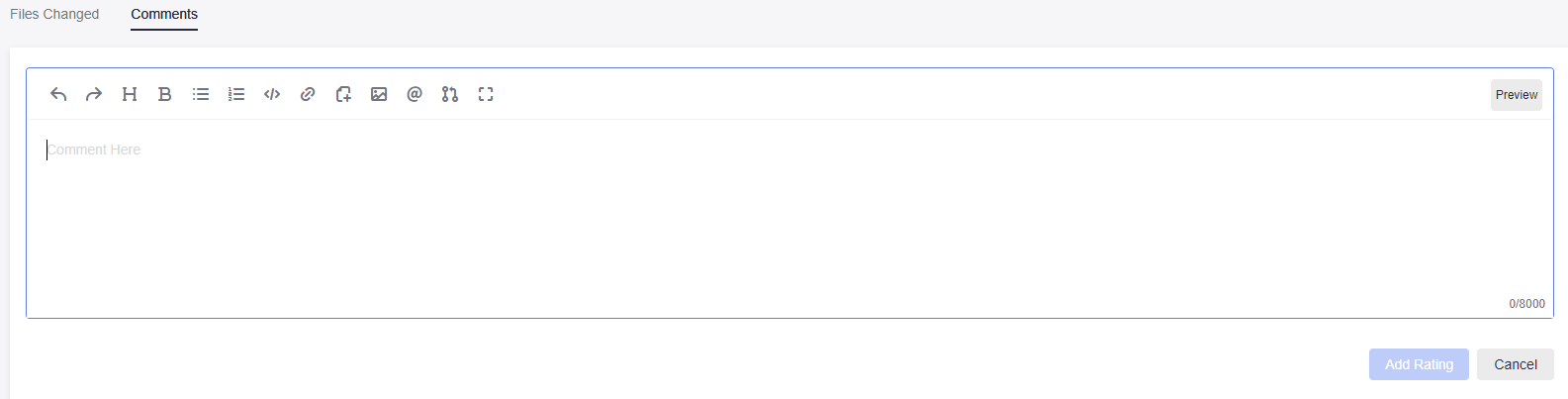Click the 0/8000 character counter
The height and width of the screenshot is (399, 1568).
(1526, 304)
